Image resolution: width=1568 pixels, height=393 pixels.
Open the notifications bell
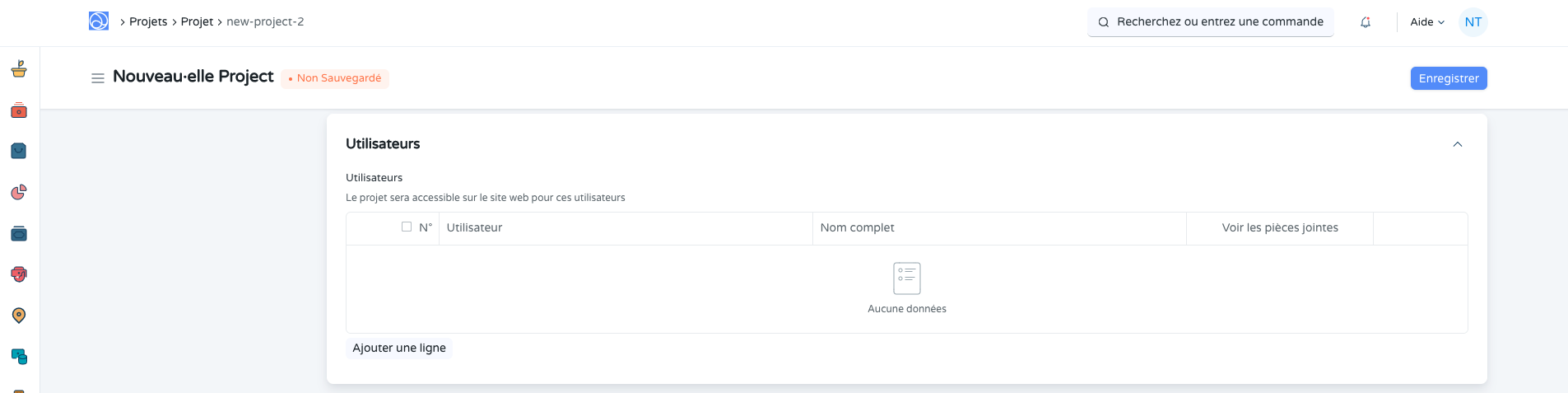[x=1366, y=22]
